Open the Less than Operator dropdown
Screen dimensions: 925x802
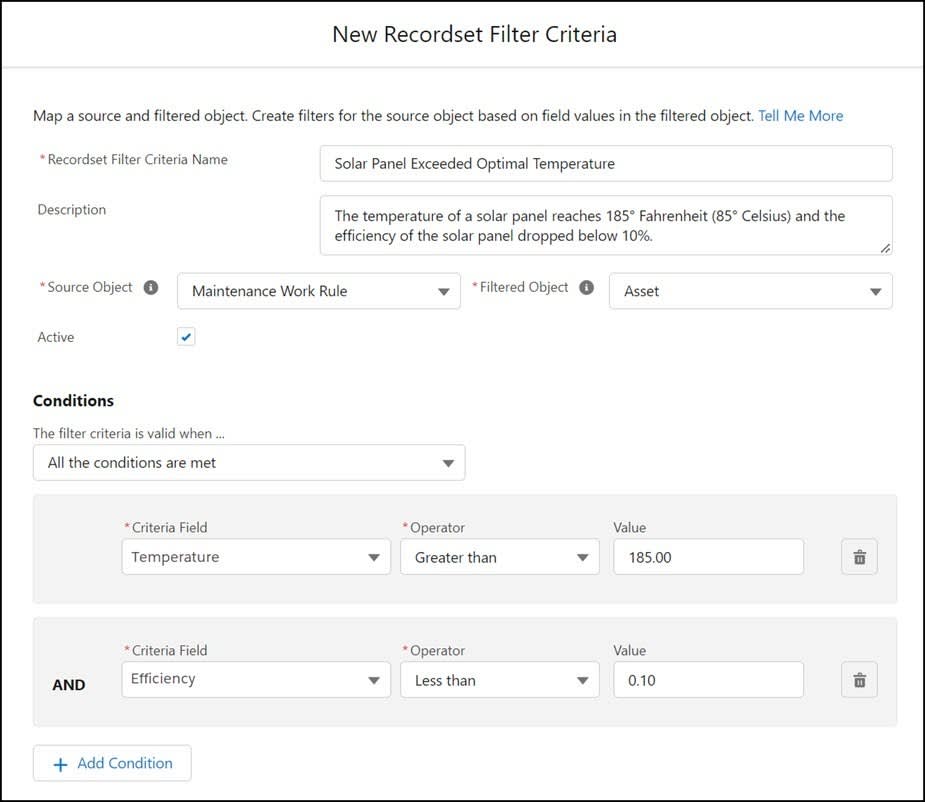point(499,680)
